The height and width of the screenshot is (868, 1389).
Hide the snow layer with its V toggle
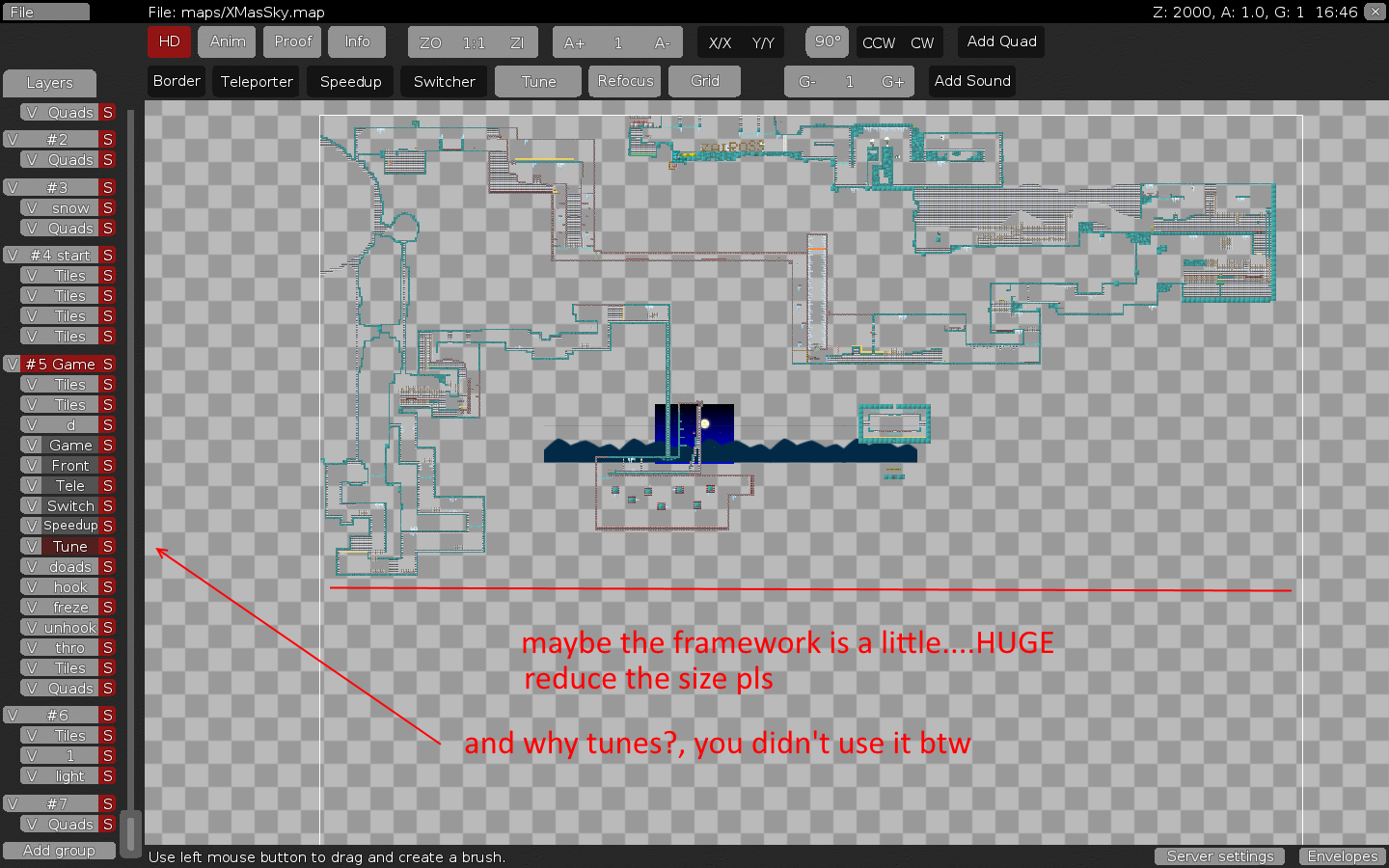(32, 208)
